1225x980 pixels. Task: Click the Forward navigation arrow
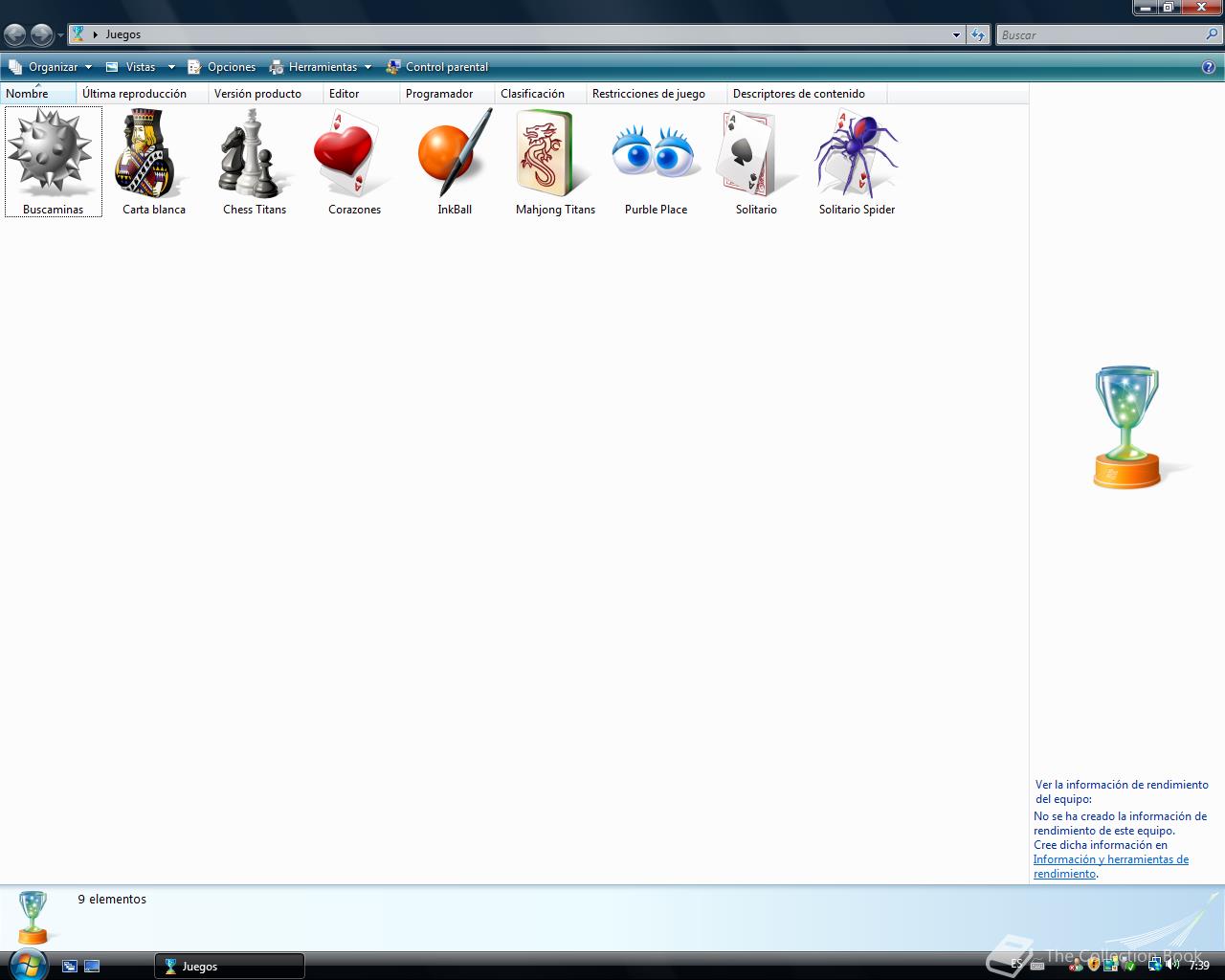(41, 35)
